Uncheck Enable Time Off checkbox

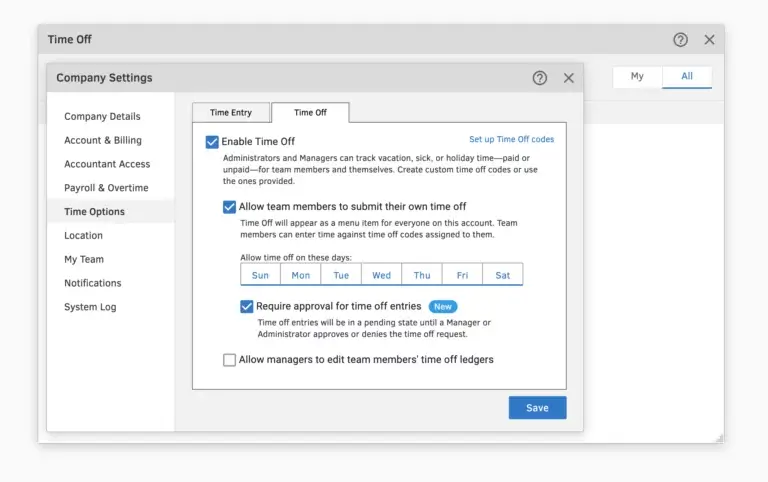[x=212, y=142]
